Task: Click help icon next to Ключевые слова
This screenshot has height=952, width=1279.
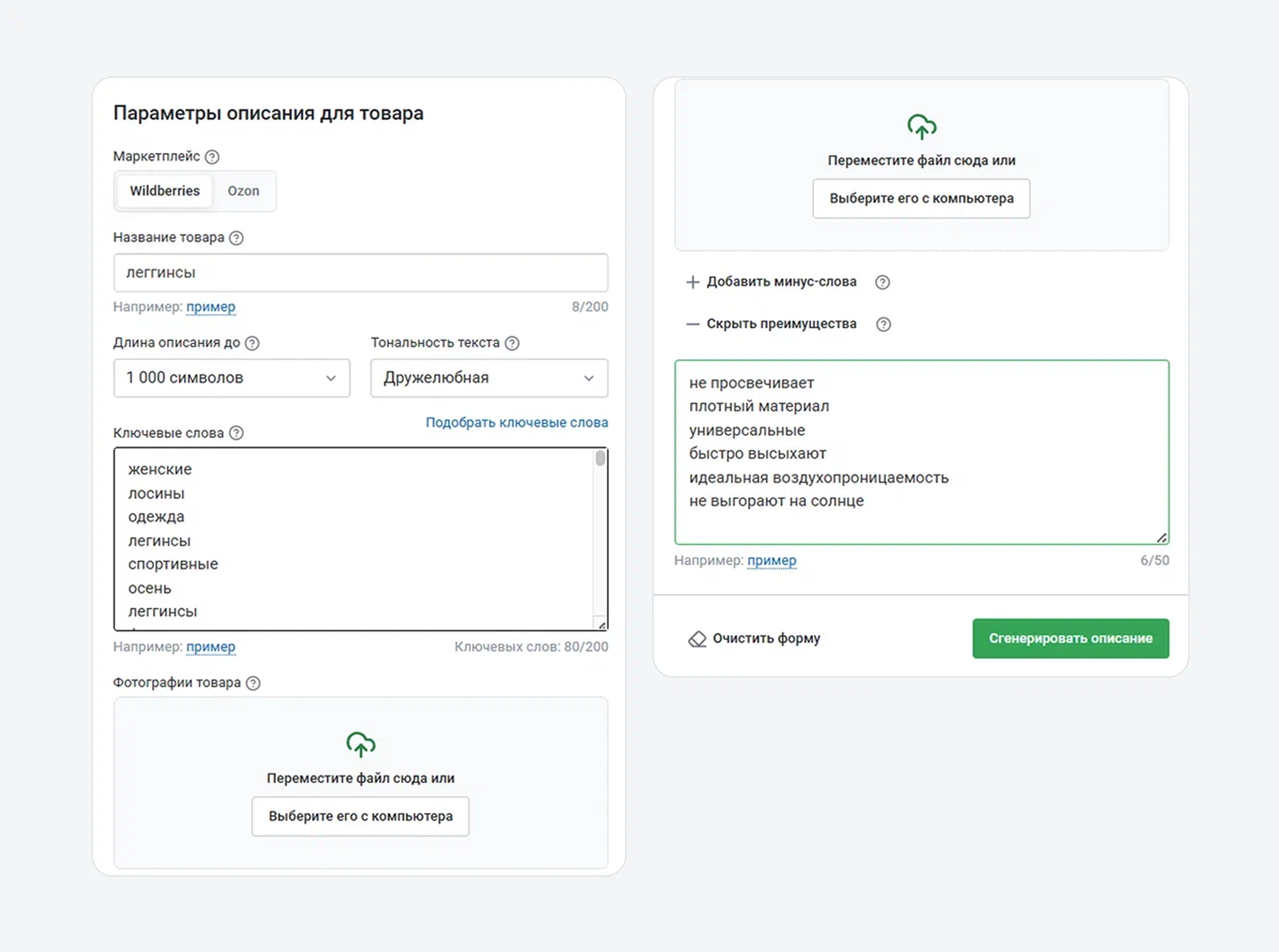Action: (236, 434)
